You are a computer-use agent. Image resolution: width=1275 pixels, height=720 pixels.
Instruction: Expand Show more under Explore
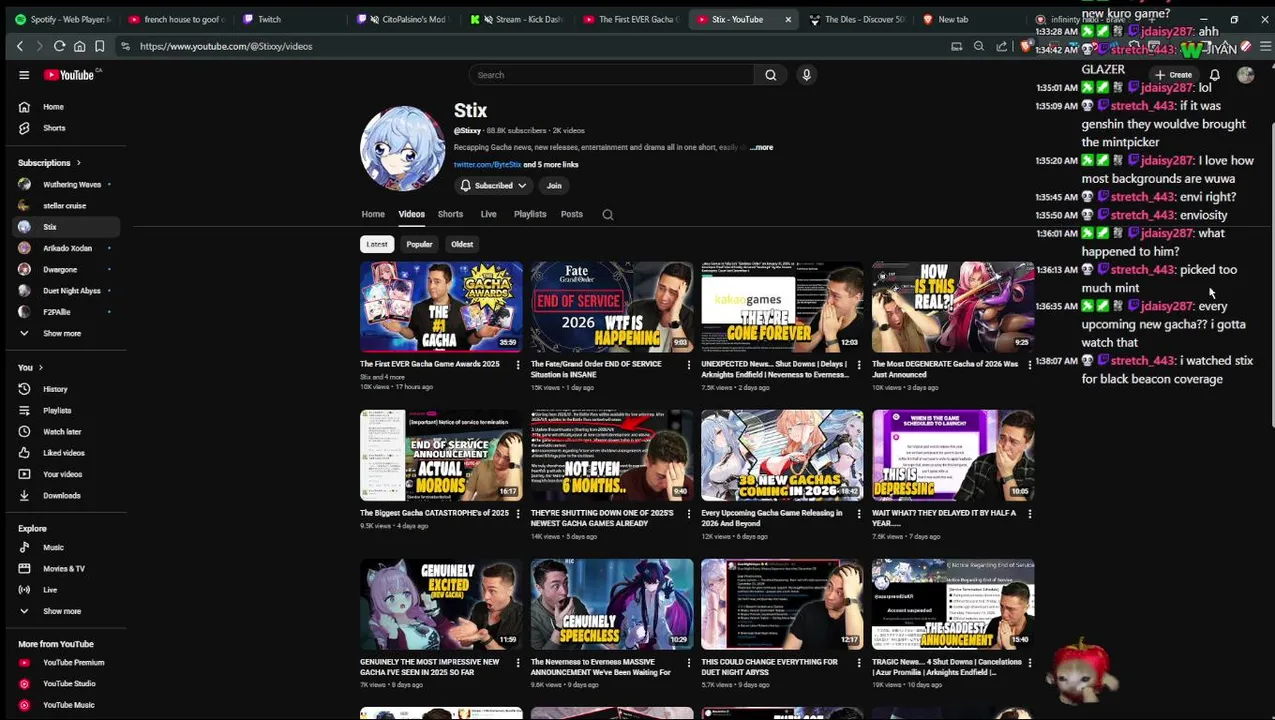(63, 611)
